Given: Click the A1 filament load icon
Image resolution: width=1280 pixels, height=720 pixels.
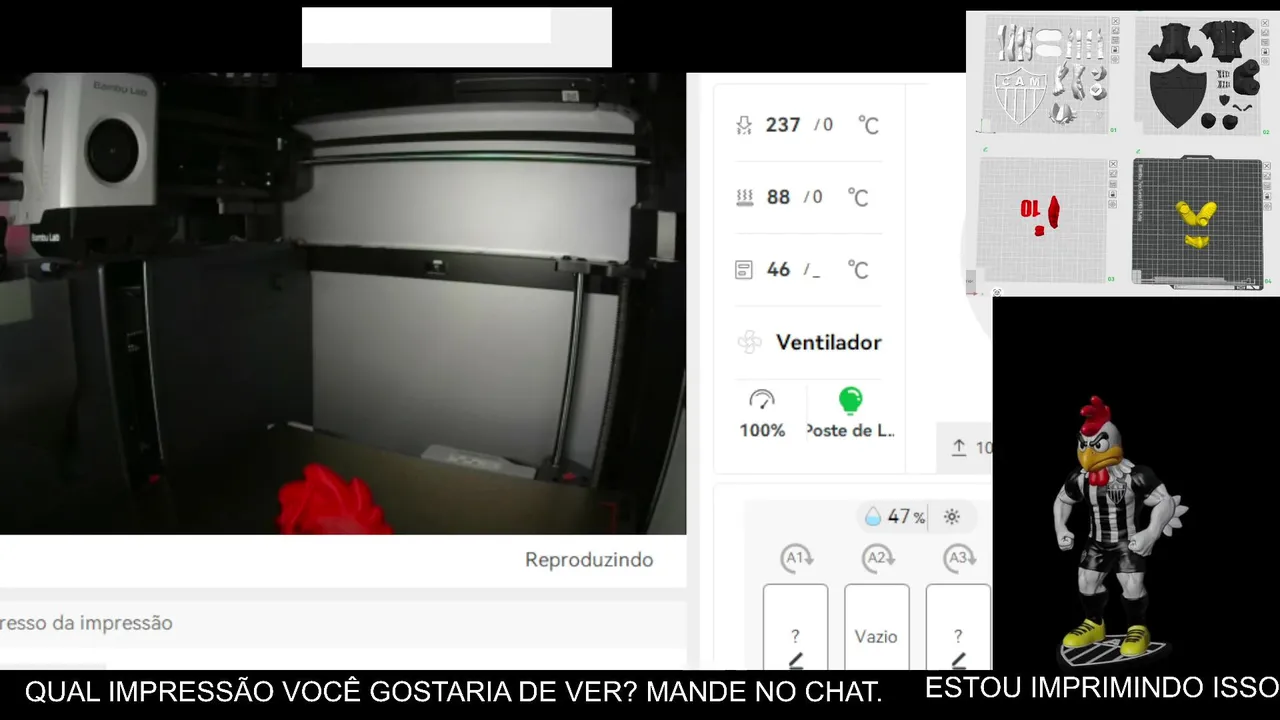Looking at the screenshot, I should point(796,558).
